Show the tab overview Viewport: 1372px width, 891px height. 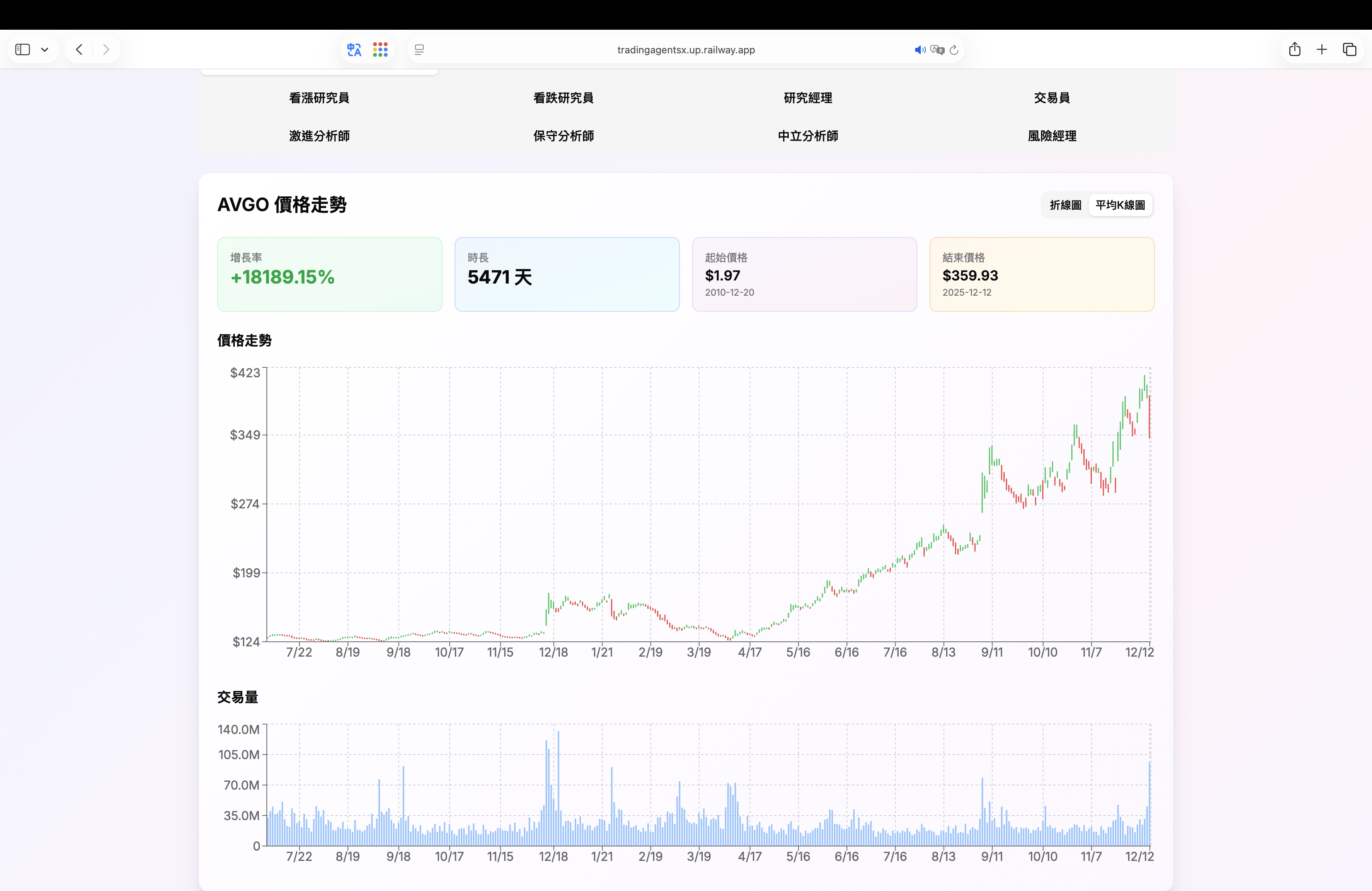coord(1350,50)
